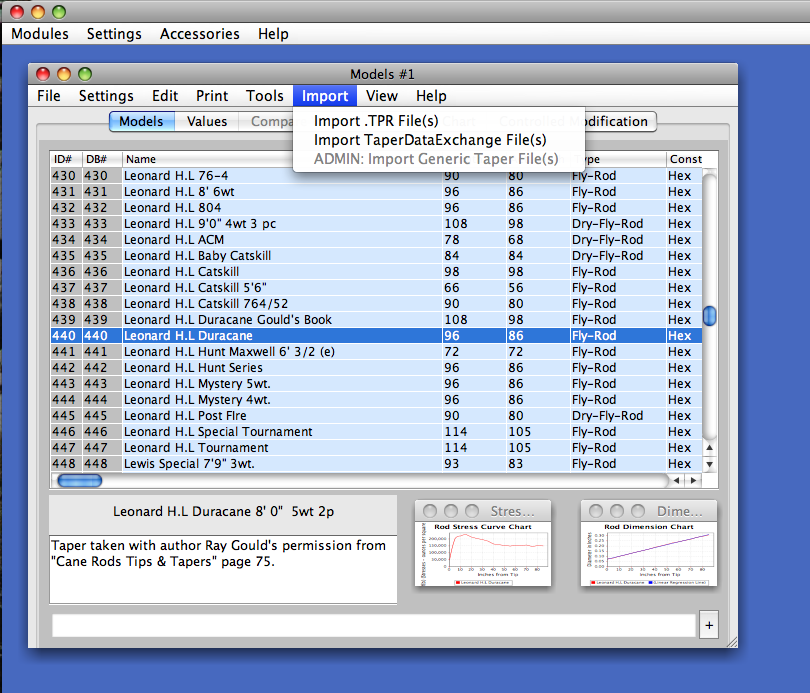Select row 436 Leonard H.L Catskill

coord(376,272)
